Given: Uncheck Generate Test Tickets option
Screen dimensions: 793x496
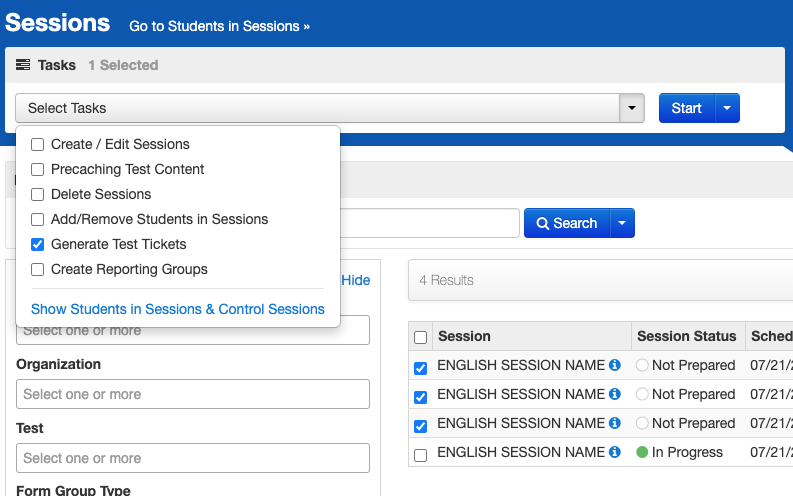Looking at the screenshot, I should [x=38, y=244].
